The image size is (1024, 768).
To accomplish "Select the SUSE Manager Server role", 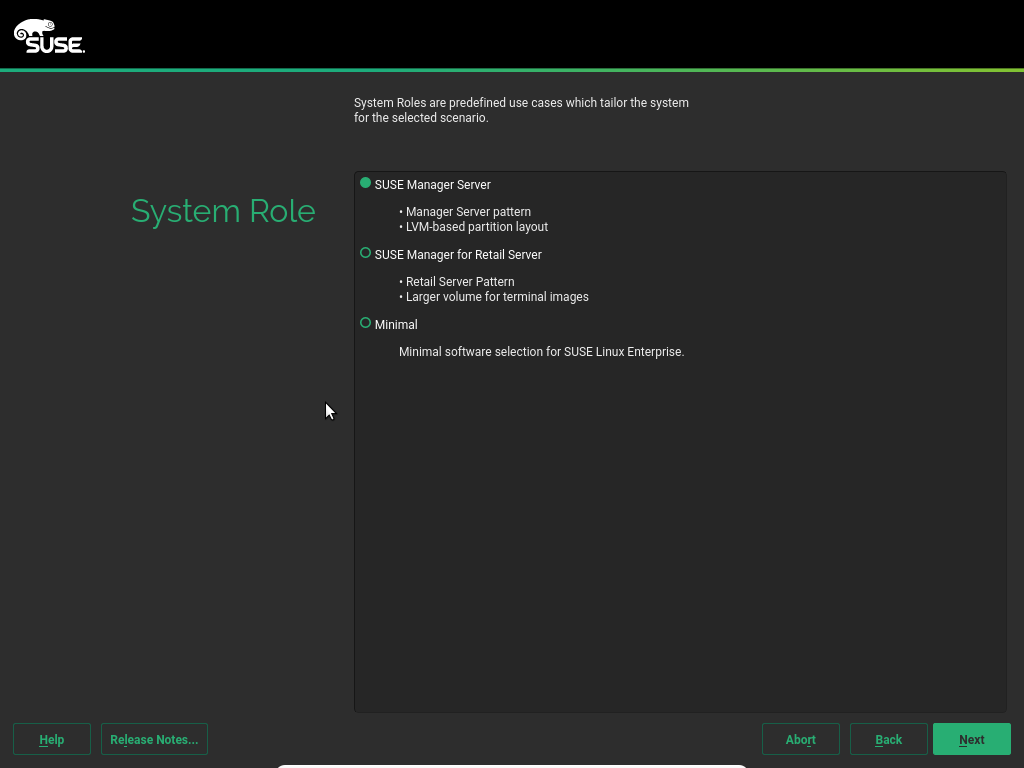I will (366, 184).
